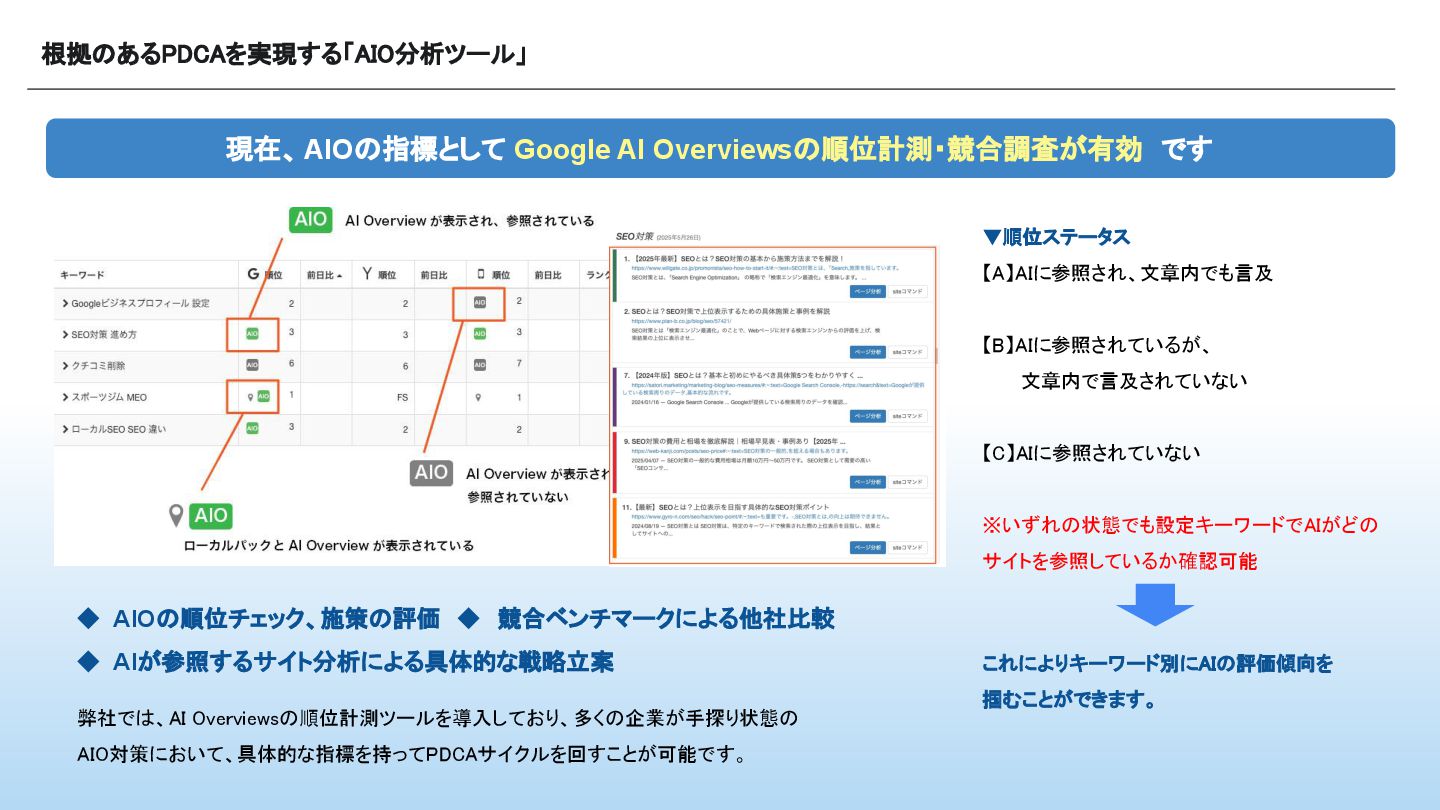Click ページ分析 button for result 11
The width and height of the screenshot is (1440, 810).
868,547
